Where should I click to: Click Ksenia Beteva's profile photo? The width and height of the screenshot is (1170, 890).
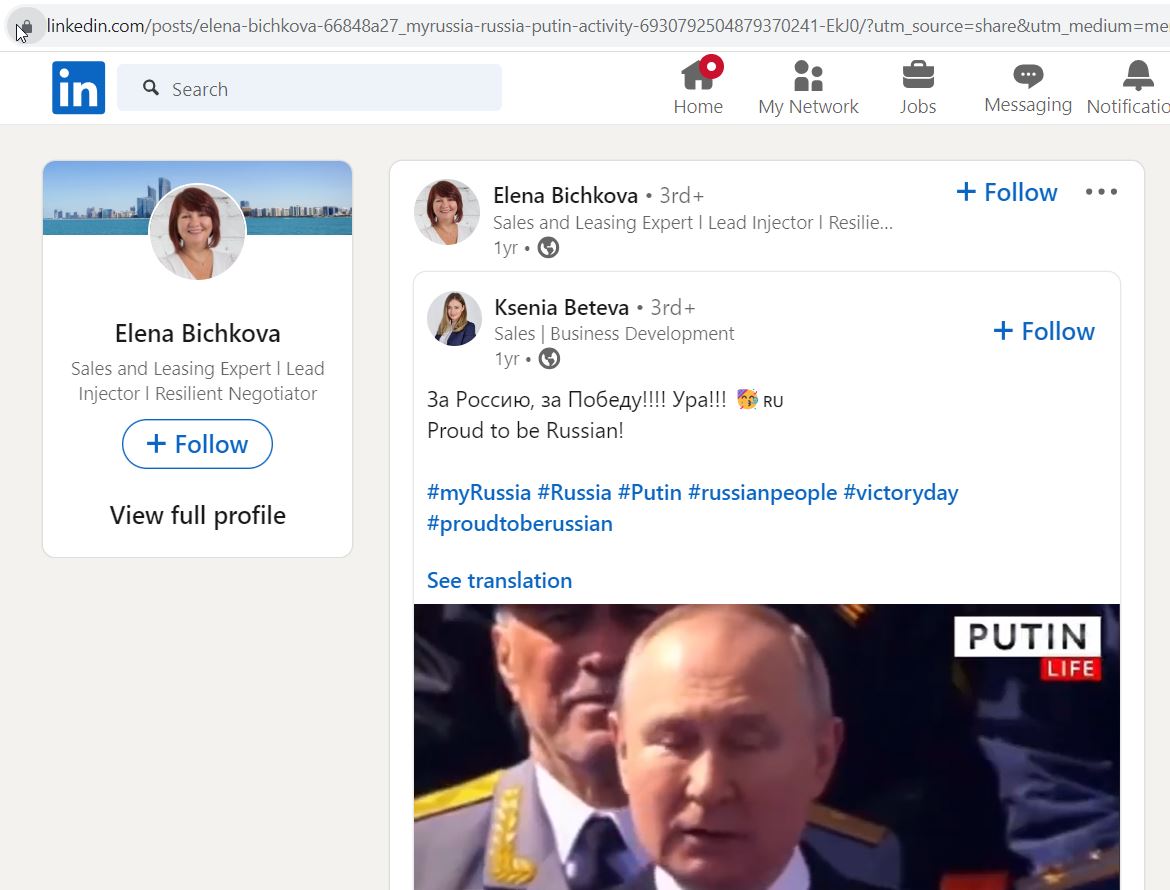tap(454, 319)
